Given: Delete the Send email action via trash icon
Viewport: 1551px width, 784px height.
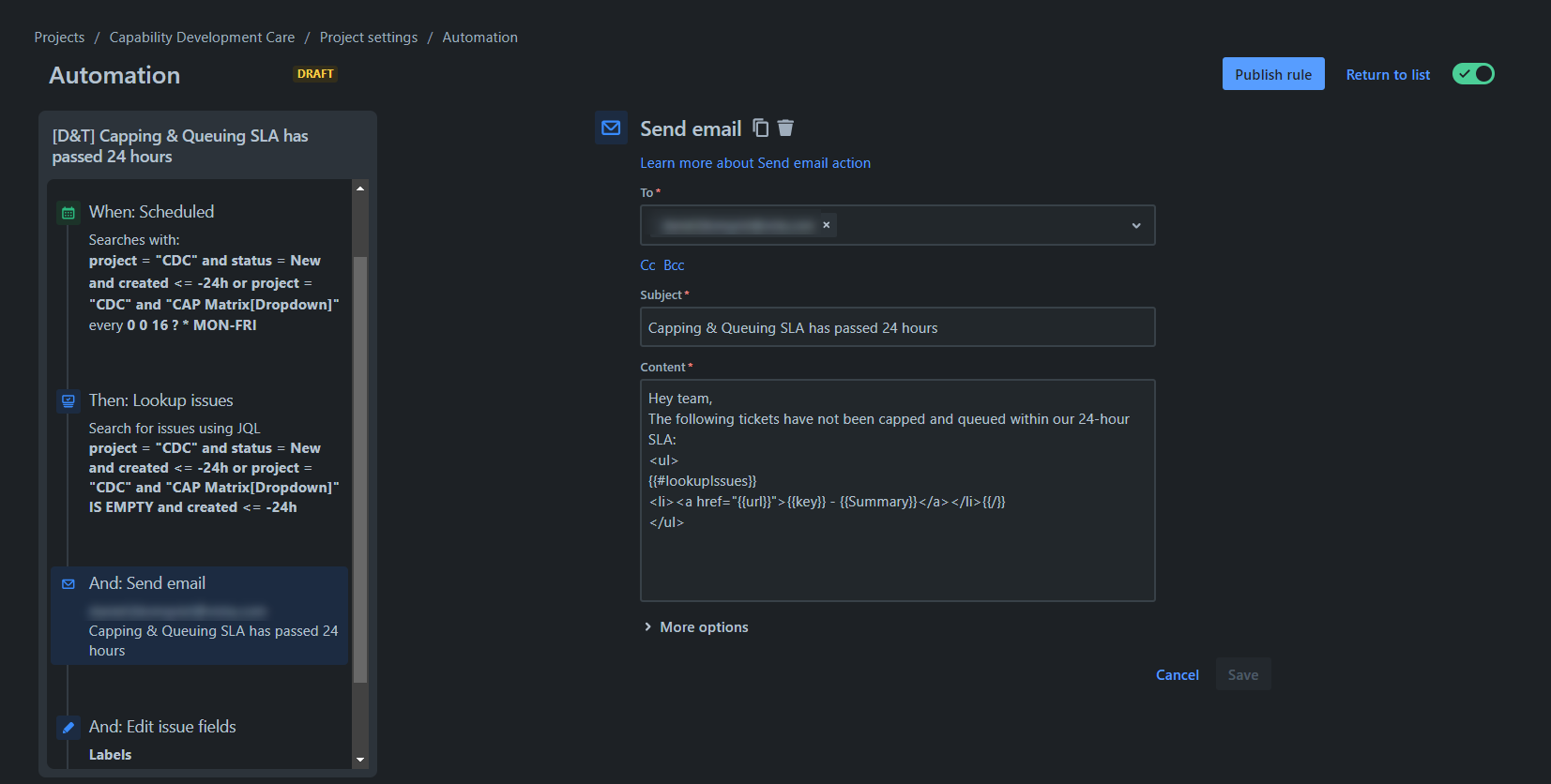Looking at the screenshot, I should click(x=786, y=128).
